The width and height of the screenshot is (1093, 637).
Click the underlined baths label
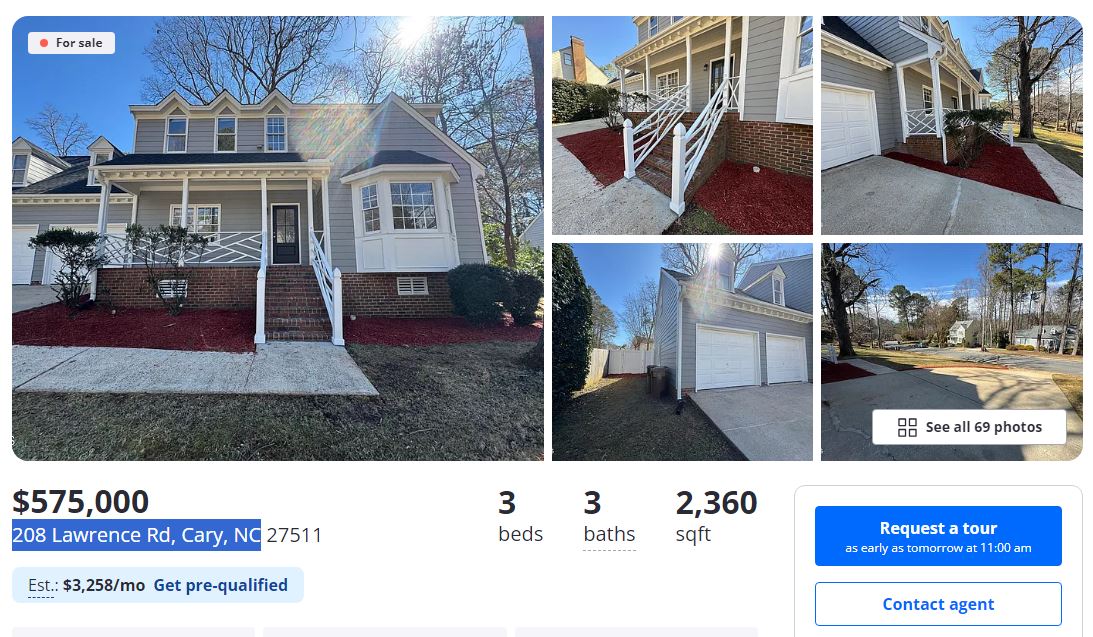coord(609,535)
